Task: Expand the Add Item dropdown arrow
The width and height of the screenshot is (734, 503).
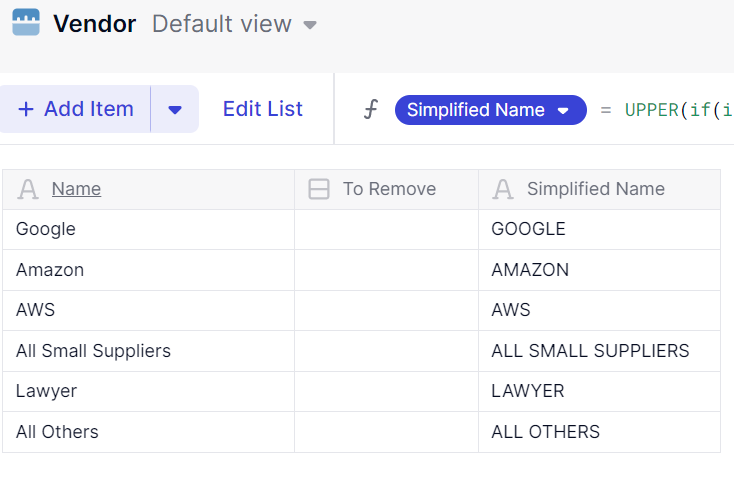Action: pyautogui.click(x=175, y=109)
